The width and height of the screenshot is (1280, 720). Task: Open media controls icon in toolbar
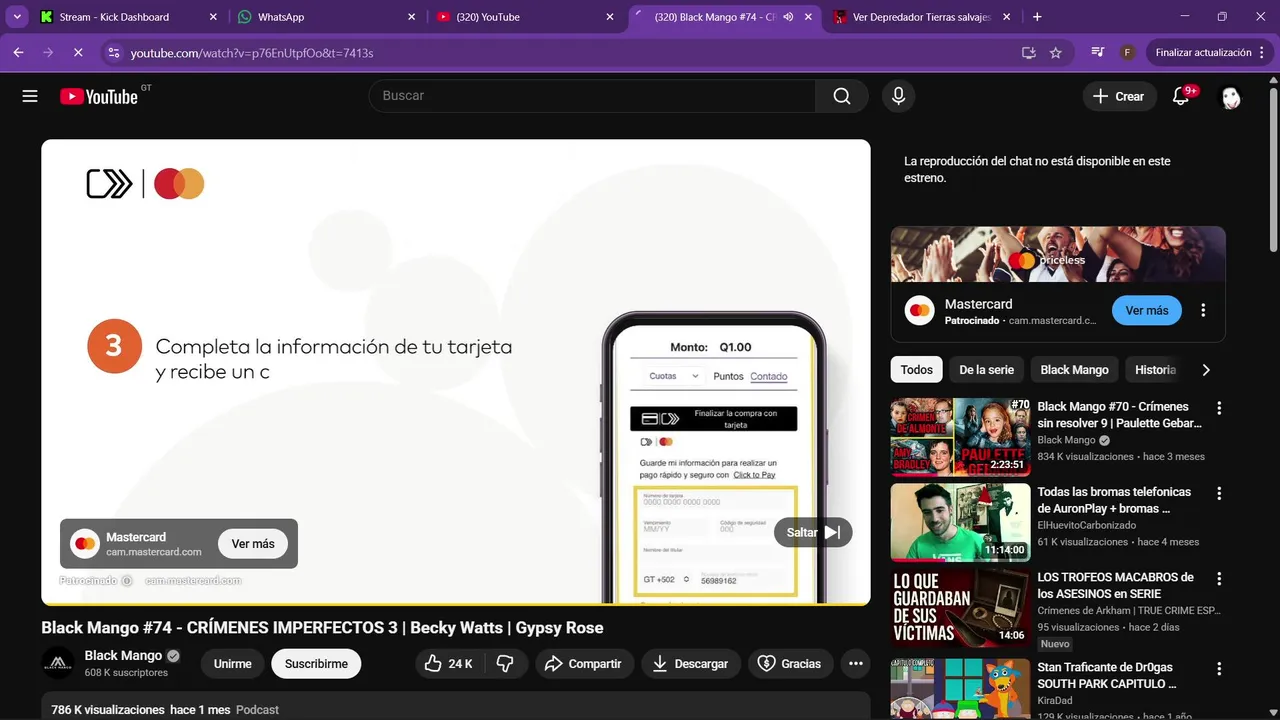click(1098, 52)
